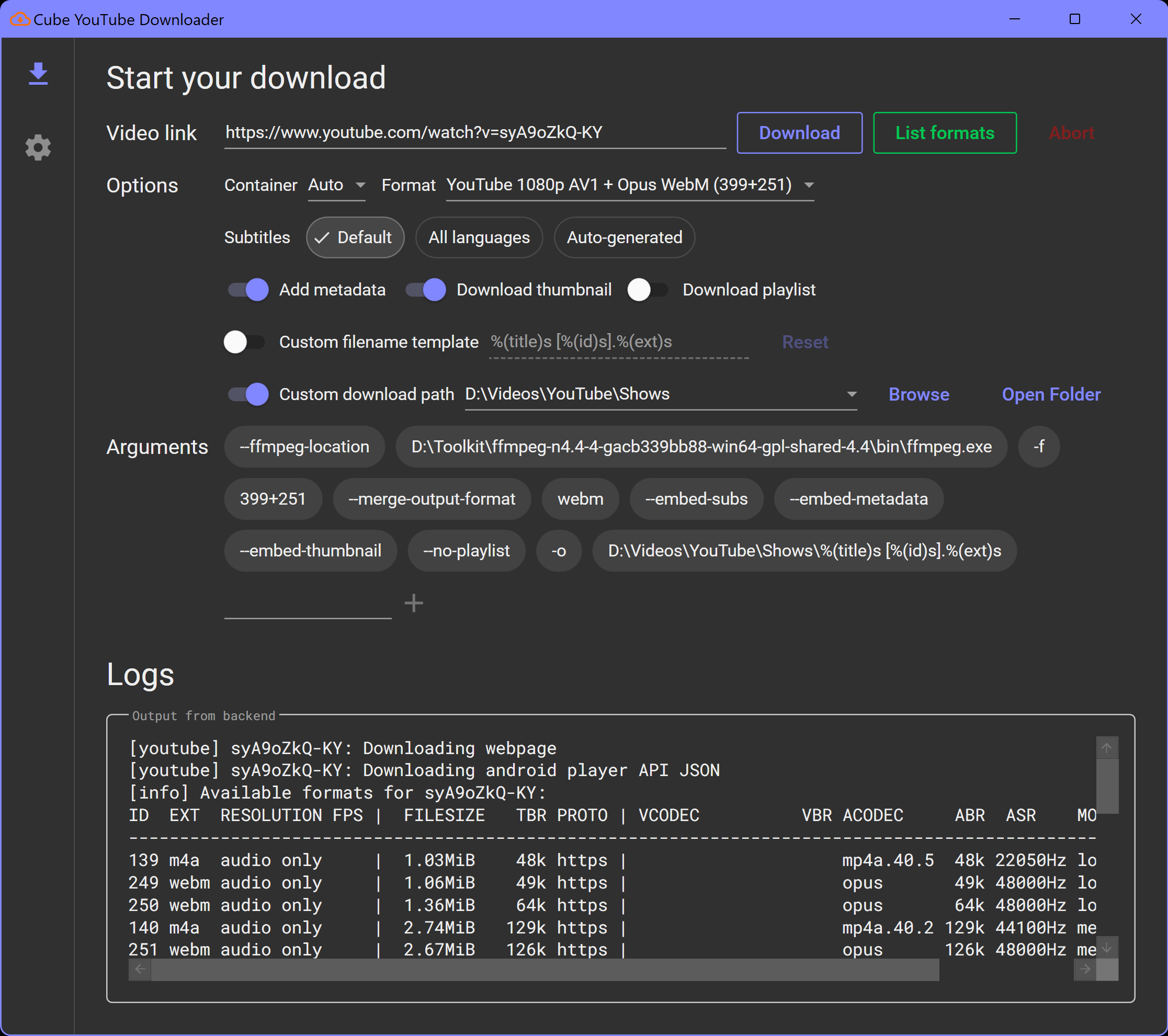This screenshot has width=1168, height=1036.
Task: Click the plus icon to add argument
Action: point(414,603)
